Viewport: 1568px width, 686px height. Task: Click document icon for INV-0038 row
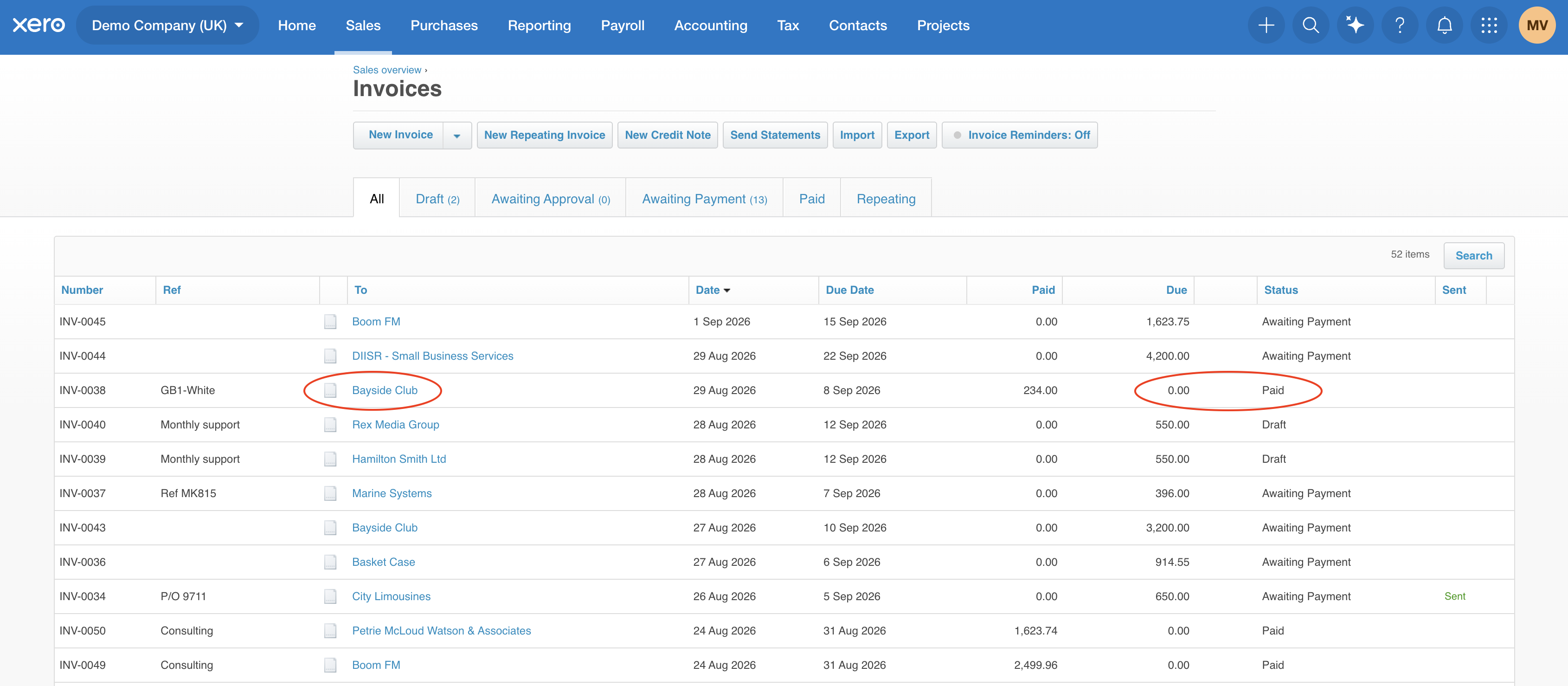pyautogui.click(x=330, y=390)
